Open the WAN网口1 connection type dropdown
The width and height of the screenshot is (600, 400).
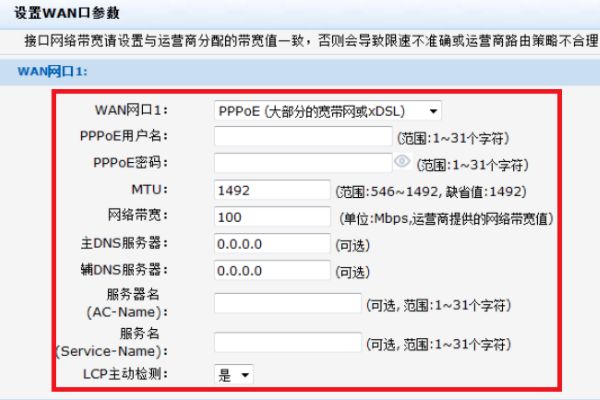[328, 111]
